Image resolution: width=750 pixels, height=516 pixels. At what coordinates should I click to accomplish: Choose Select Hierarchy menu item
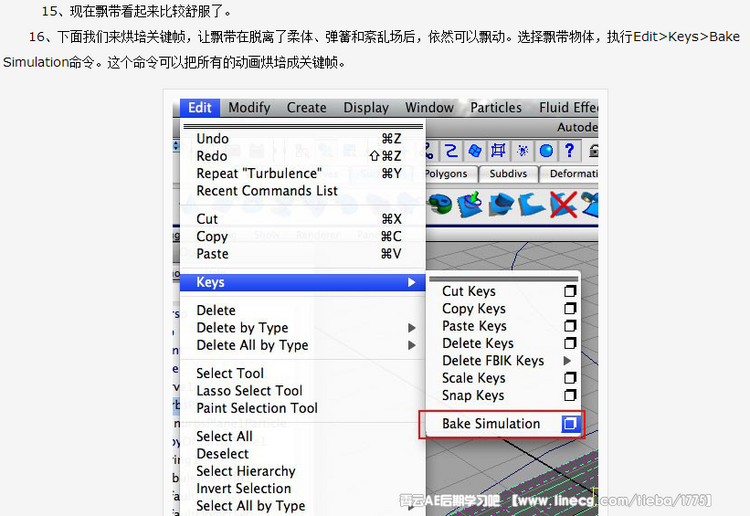(302, 472)
